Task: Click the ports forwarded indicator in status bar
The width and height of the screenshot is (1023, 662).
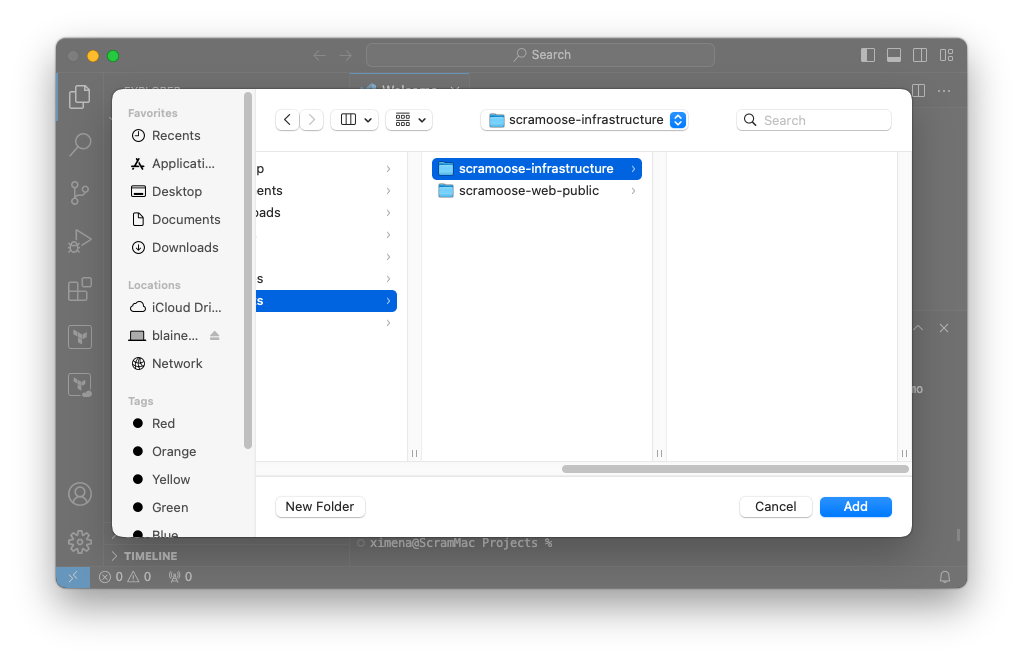Action: point(180,577)
